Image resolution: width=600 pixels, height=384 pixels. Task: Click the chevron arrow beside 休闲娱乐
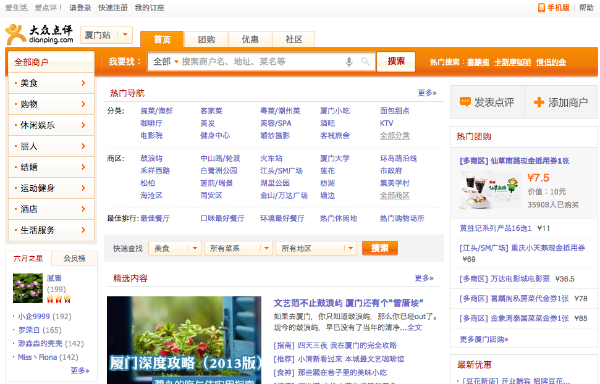[83, 125]
